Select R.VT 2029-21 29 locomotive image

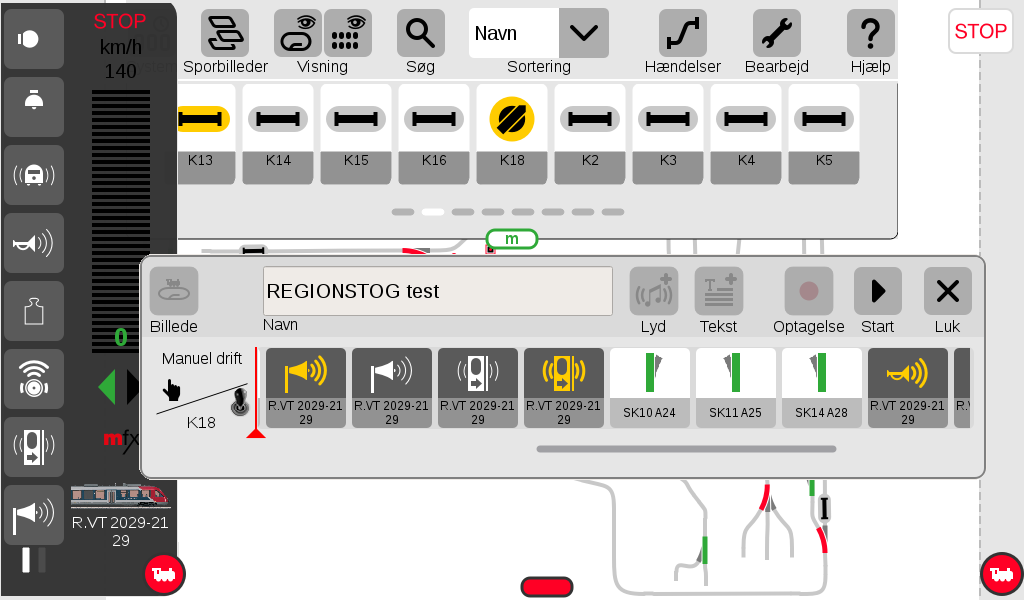click(x=120, y=496)
